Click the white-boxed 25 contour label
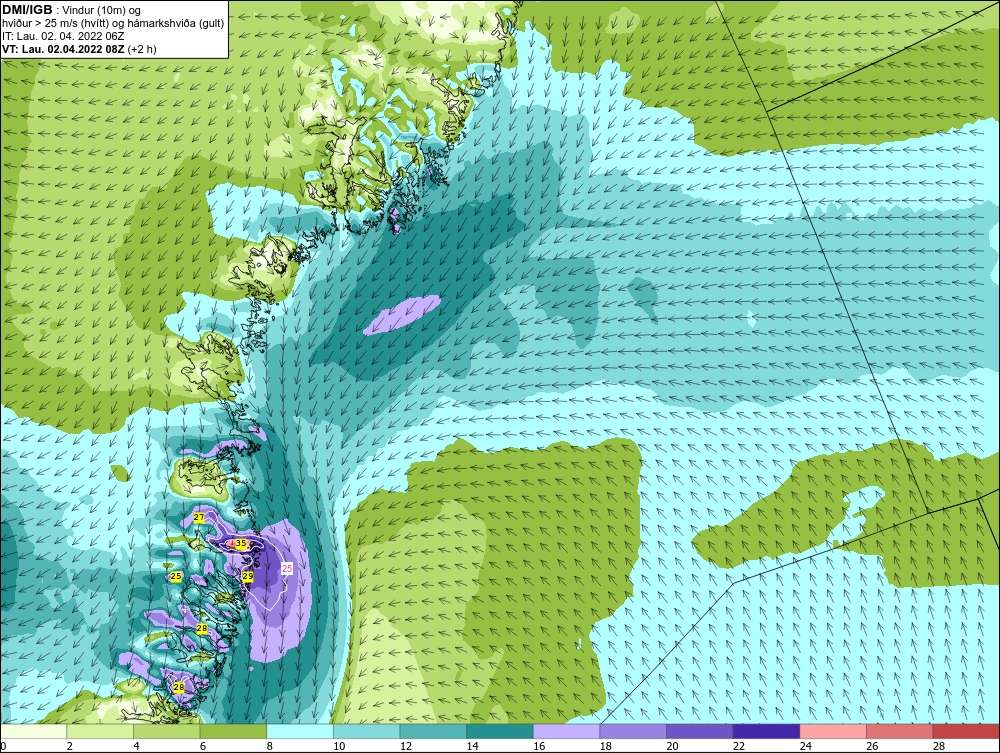This screenshot has height=753, width=1000. point(287,568)
